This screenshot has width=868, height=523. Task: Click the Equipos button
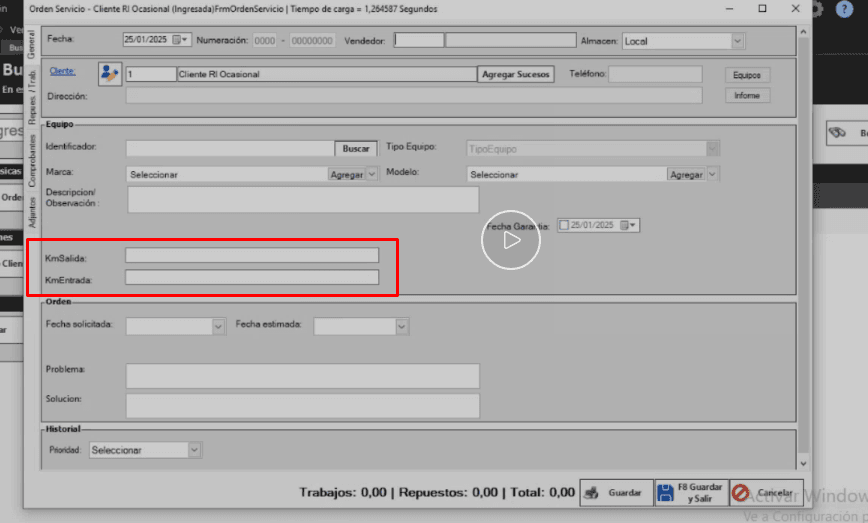click(x=747, y=75)
